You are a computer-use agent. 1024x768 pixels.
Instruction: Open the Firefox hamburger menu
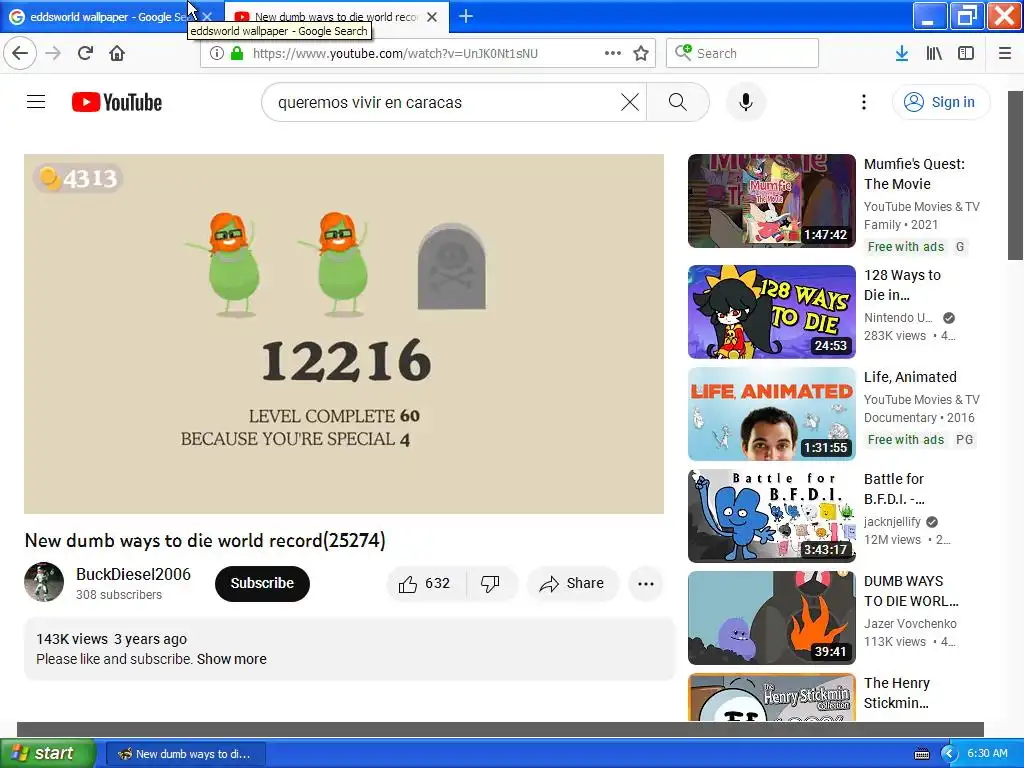1005,53
